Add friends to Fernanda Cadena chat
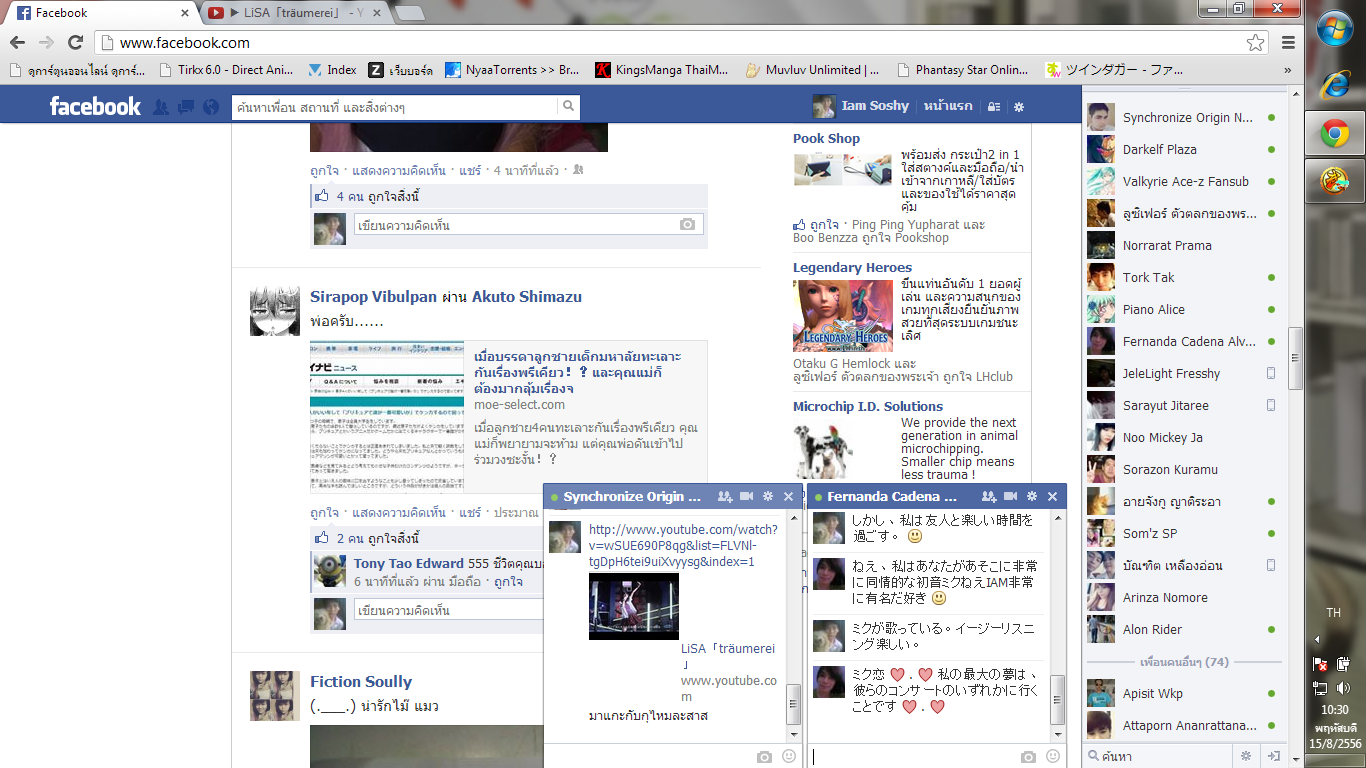 [x=989, y=496]
